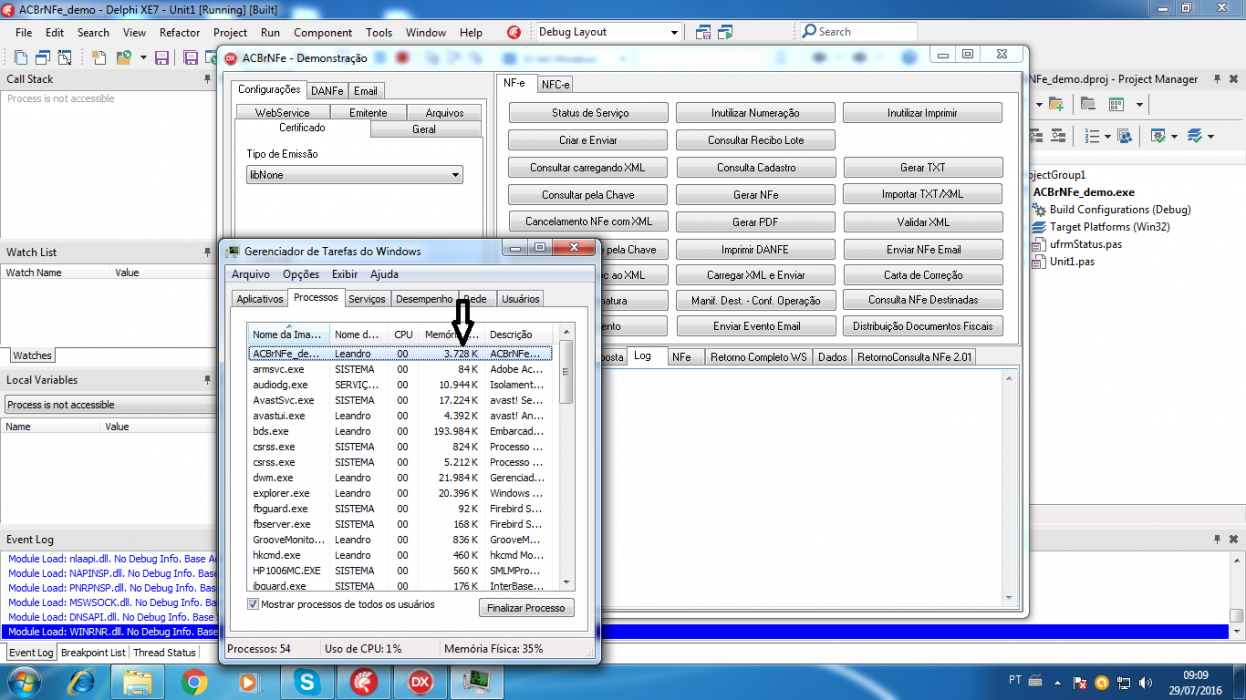Click the Remove Project folder icon
This screenshot has width=1246, height=700.
pos(1088,103)
